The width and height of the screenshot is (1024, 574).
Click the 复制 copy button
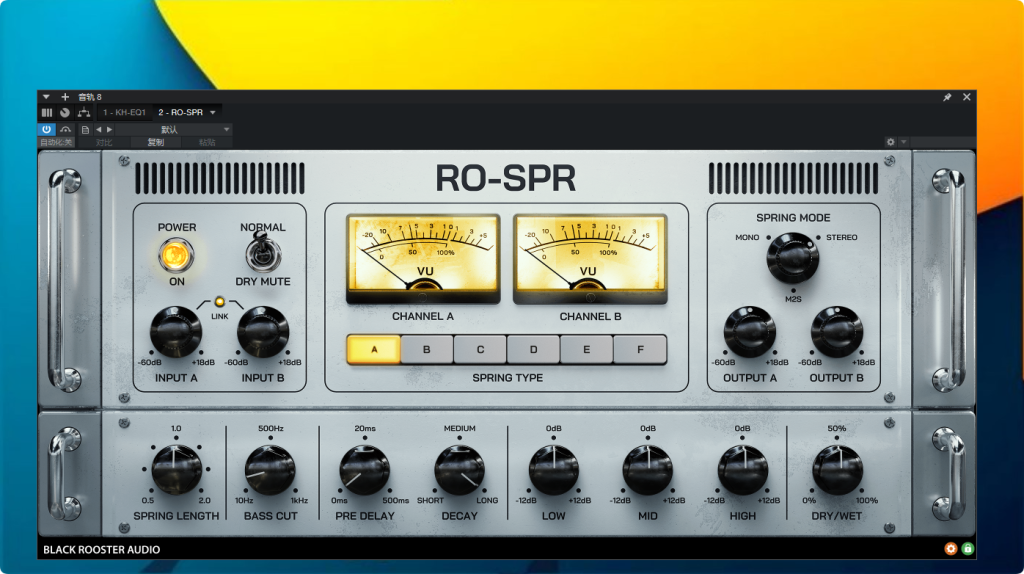coord(155,142)
